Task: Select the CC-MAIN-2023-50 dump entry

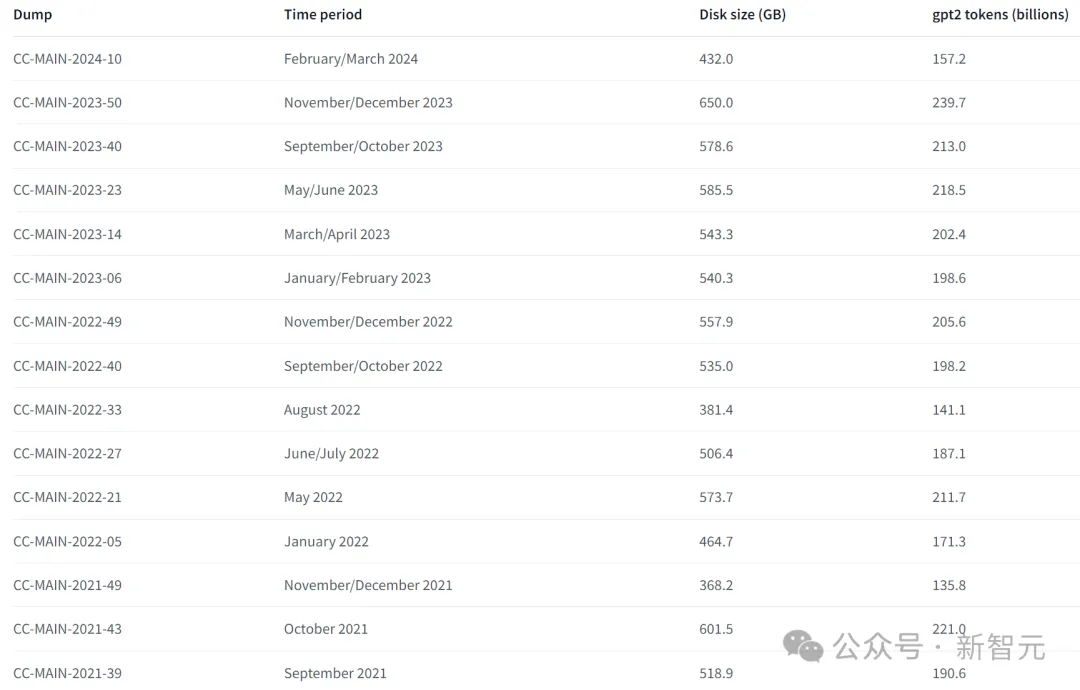Action: [x=68, y=103]
